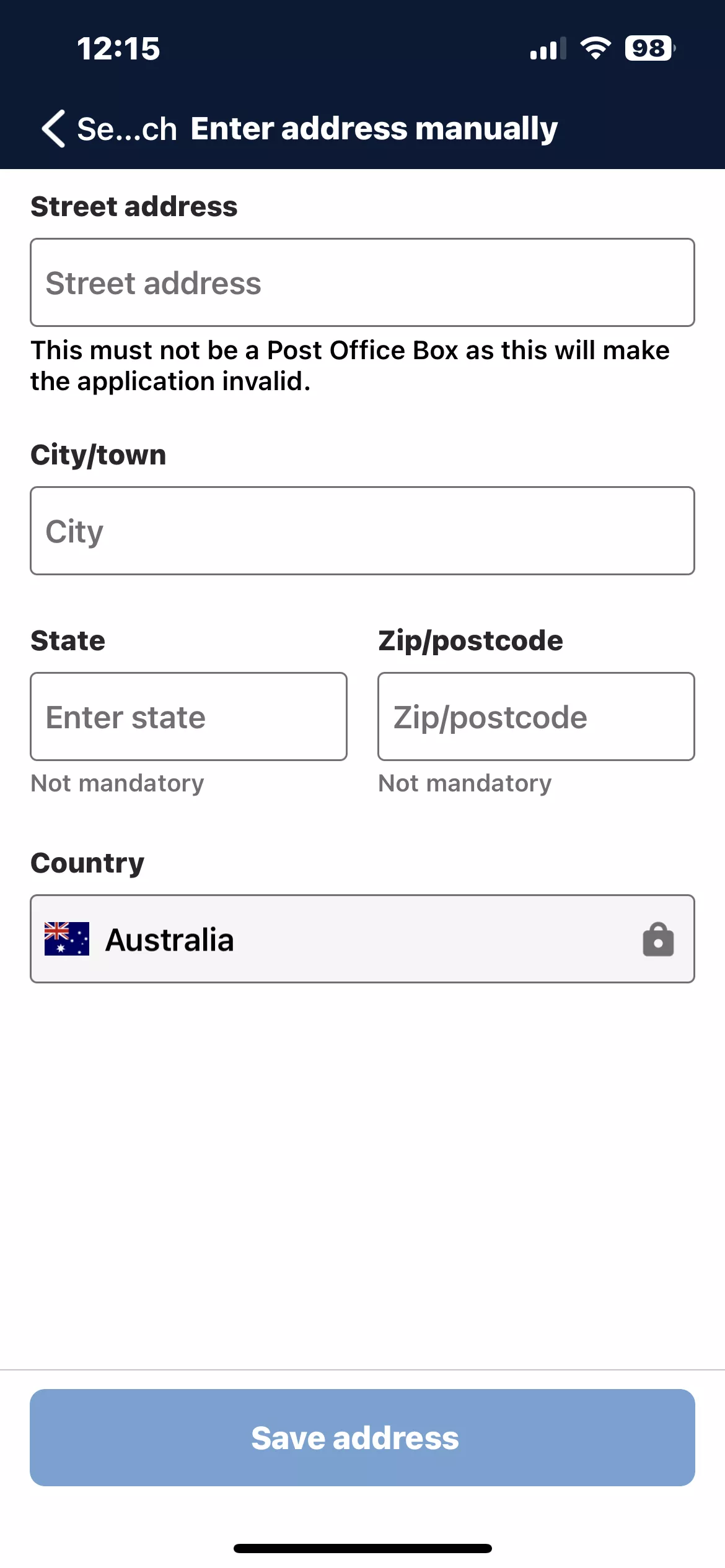
Task: Tap the lock icon in Country field
Action: click(658, 939)
